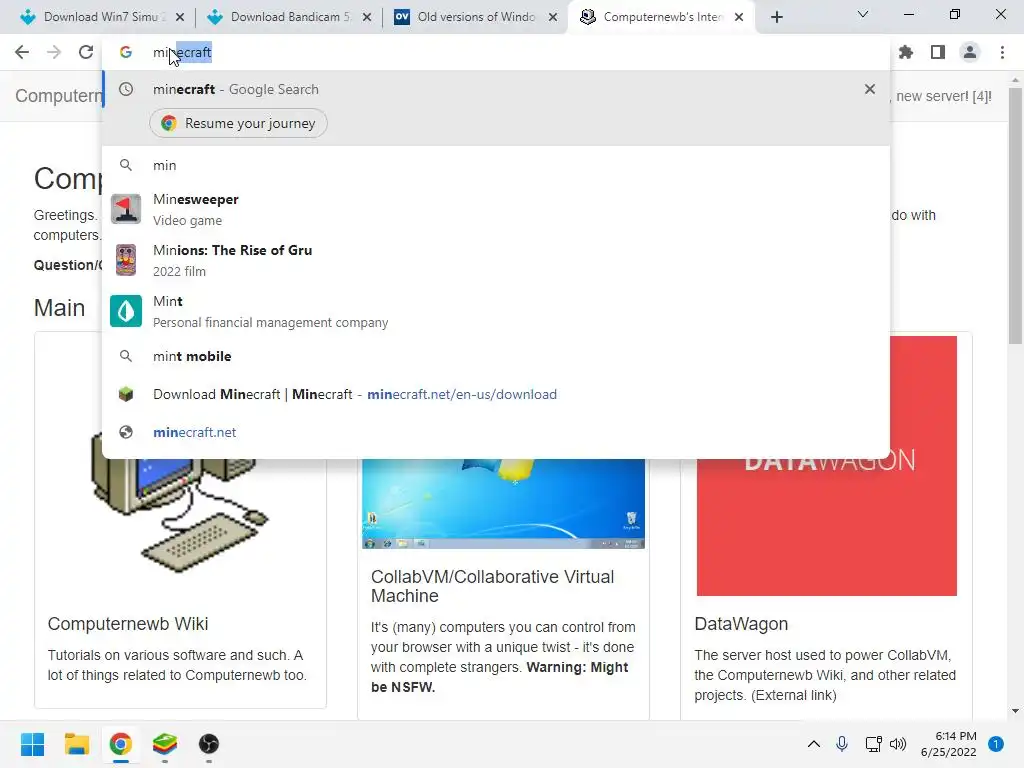This screenshot has height=768, width=1024.
Task: Click the globe icon beside minecraft.net
Action: (126, 432)
